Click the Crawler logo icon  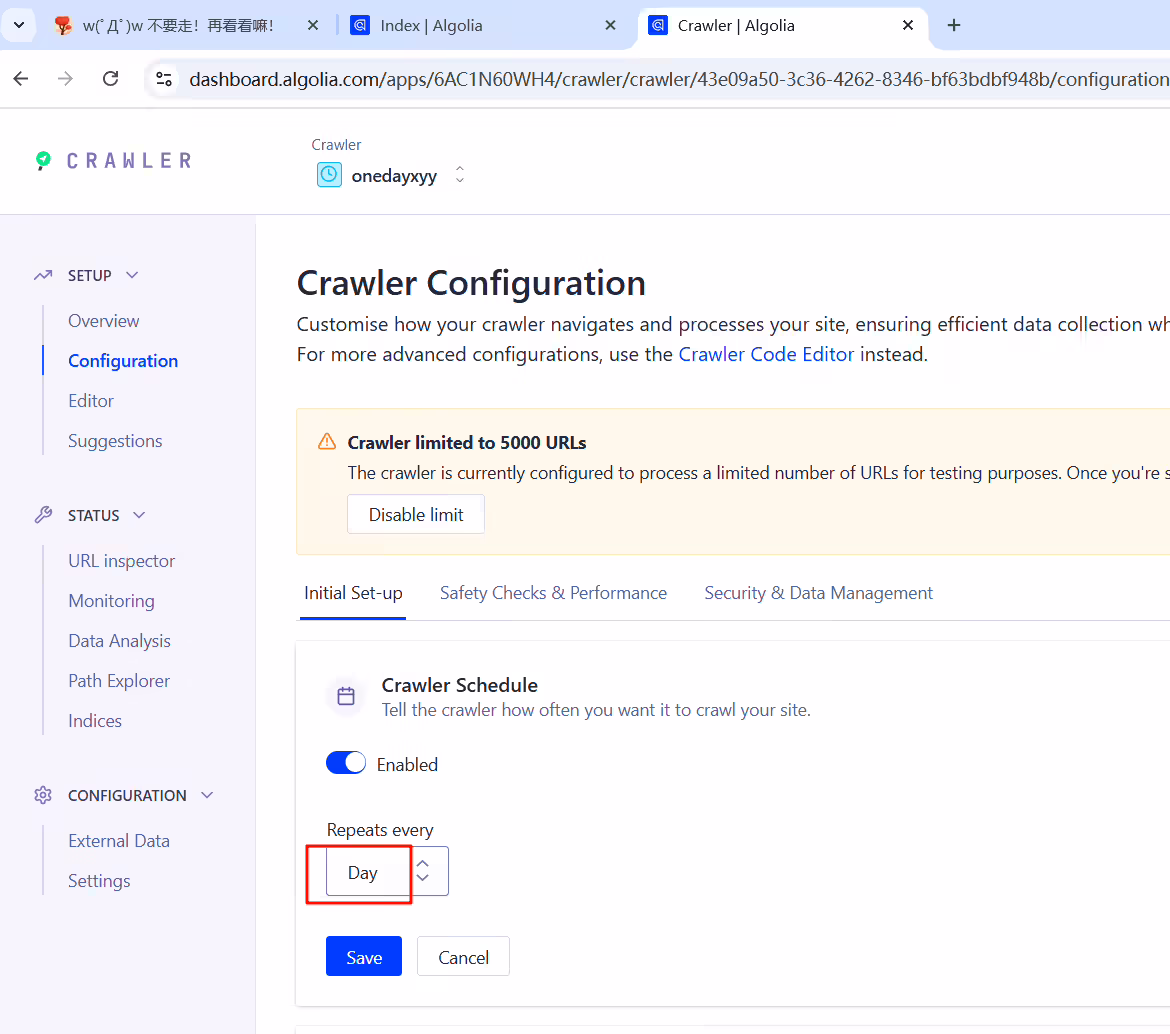(43, 160)
